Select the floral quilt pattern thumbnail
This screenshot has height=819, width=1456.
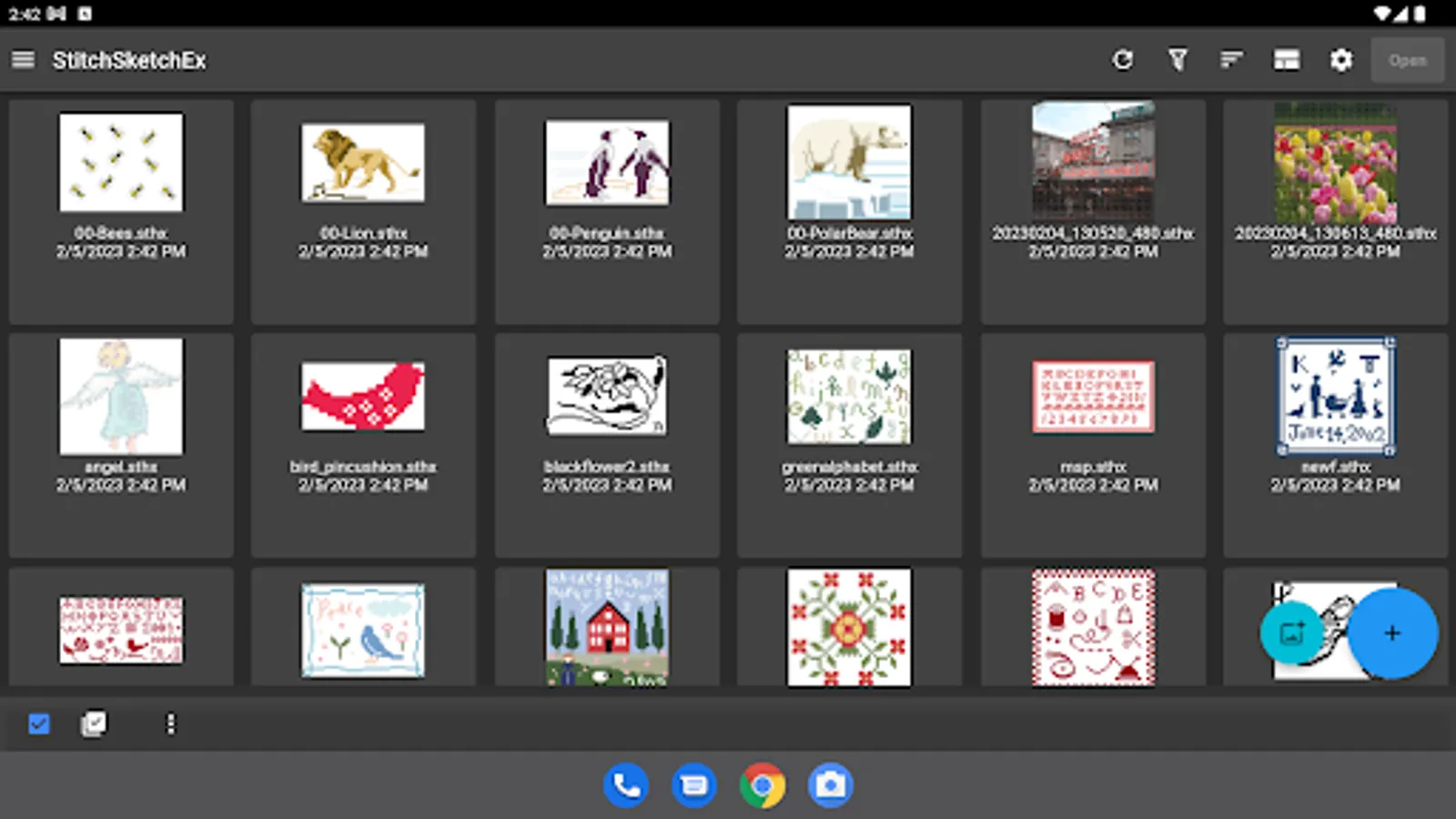pyautogui.click(x=849, y=628)
